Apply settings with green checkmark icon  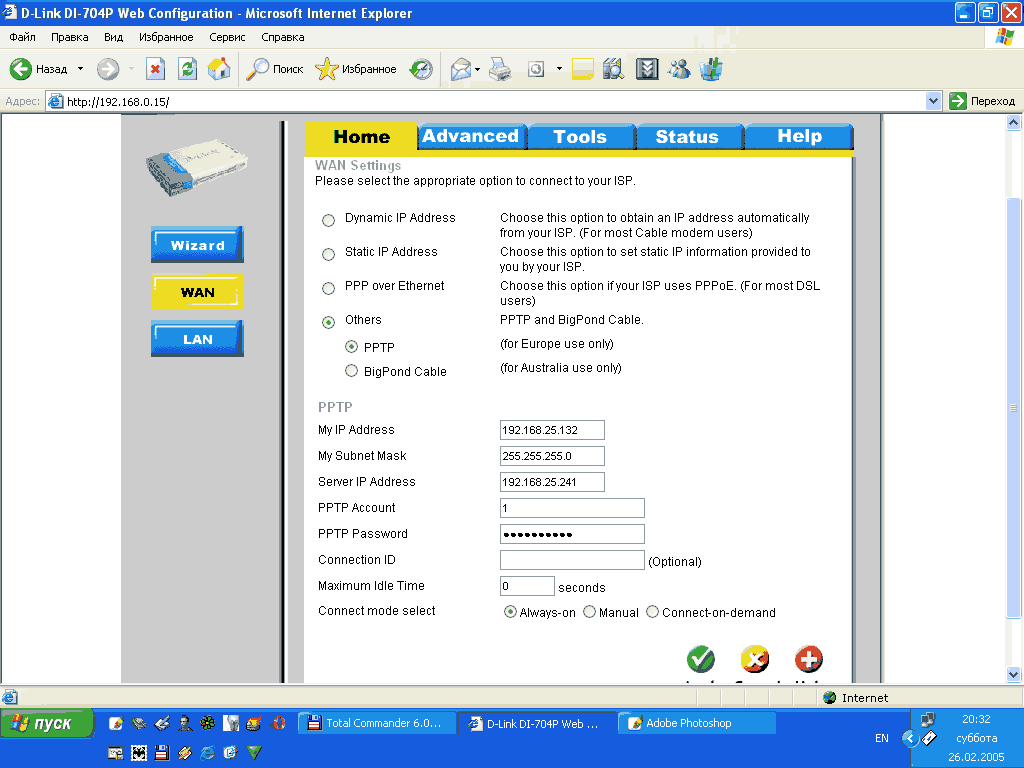[x=701, y=660]
